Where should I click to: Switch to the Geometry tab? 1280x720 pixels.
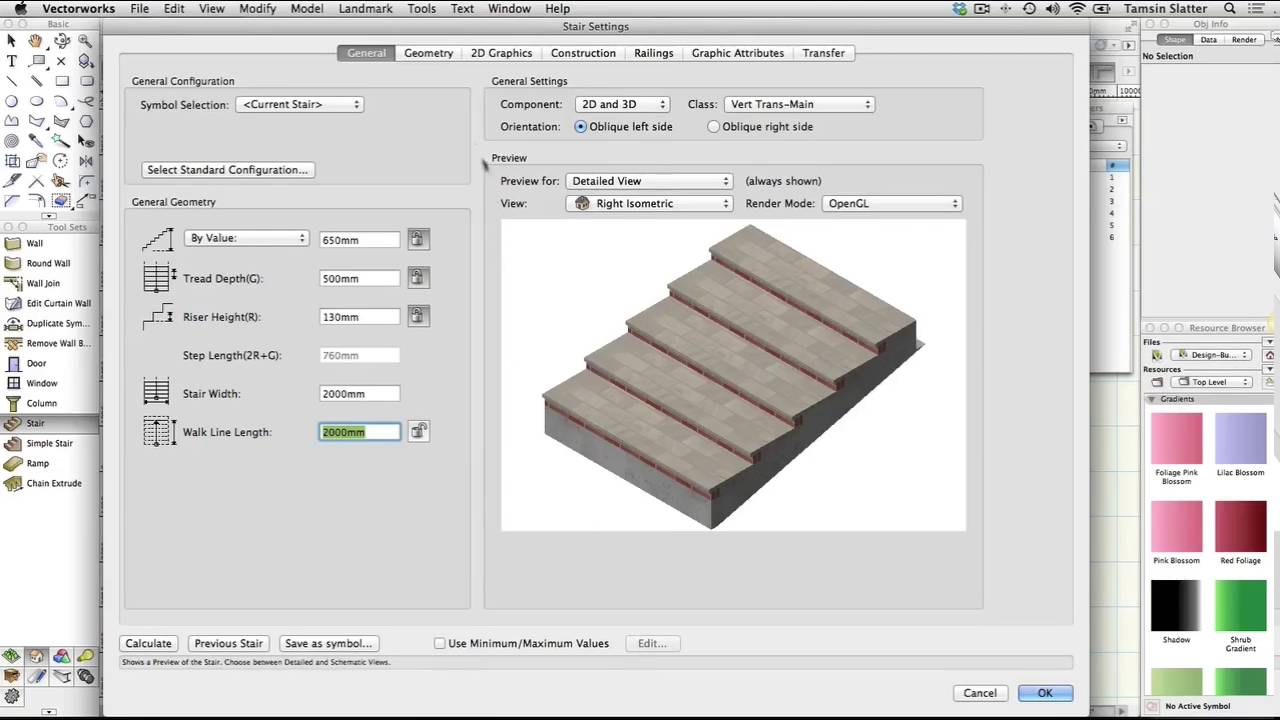428,53
